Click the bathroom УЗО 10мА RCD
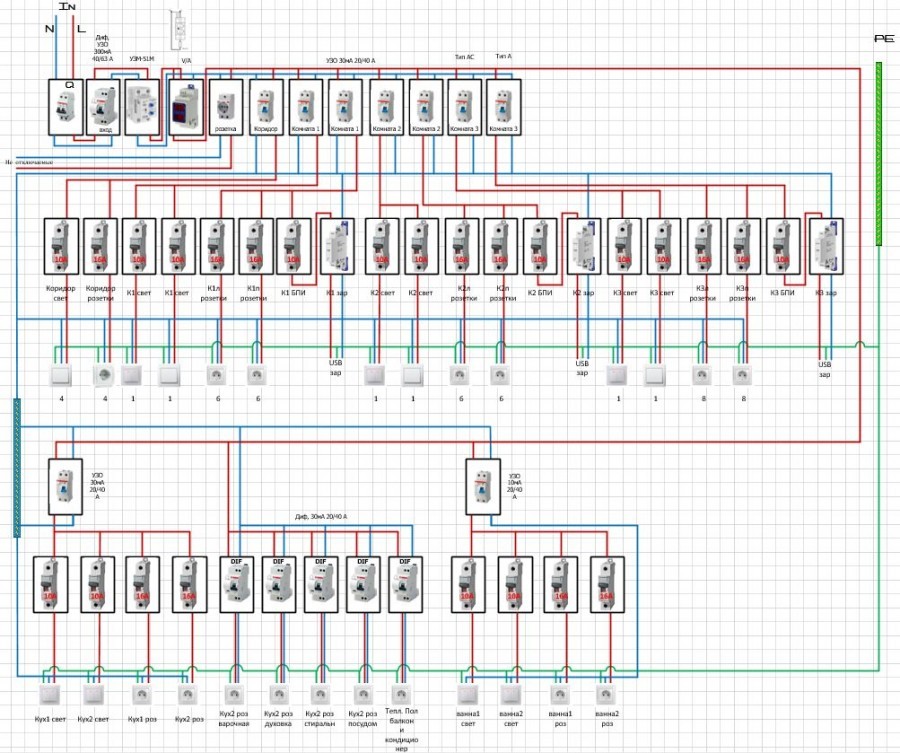The height and width of the screenshot is (753, 900). point(484,485)
